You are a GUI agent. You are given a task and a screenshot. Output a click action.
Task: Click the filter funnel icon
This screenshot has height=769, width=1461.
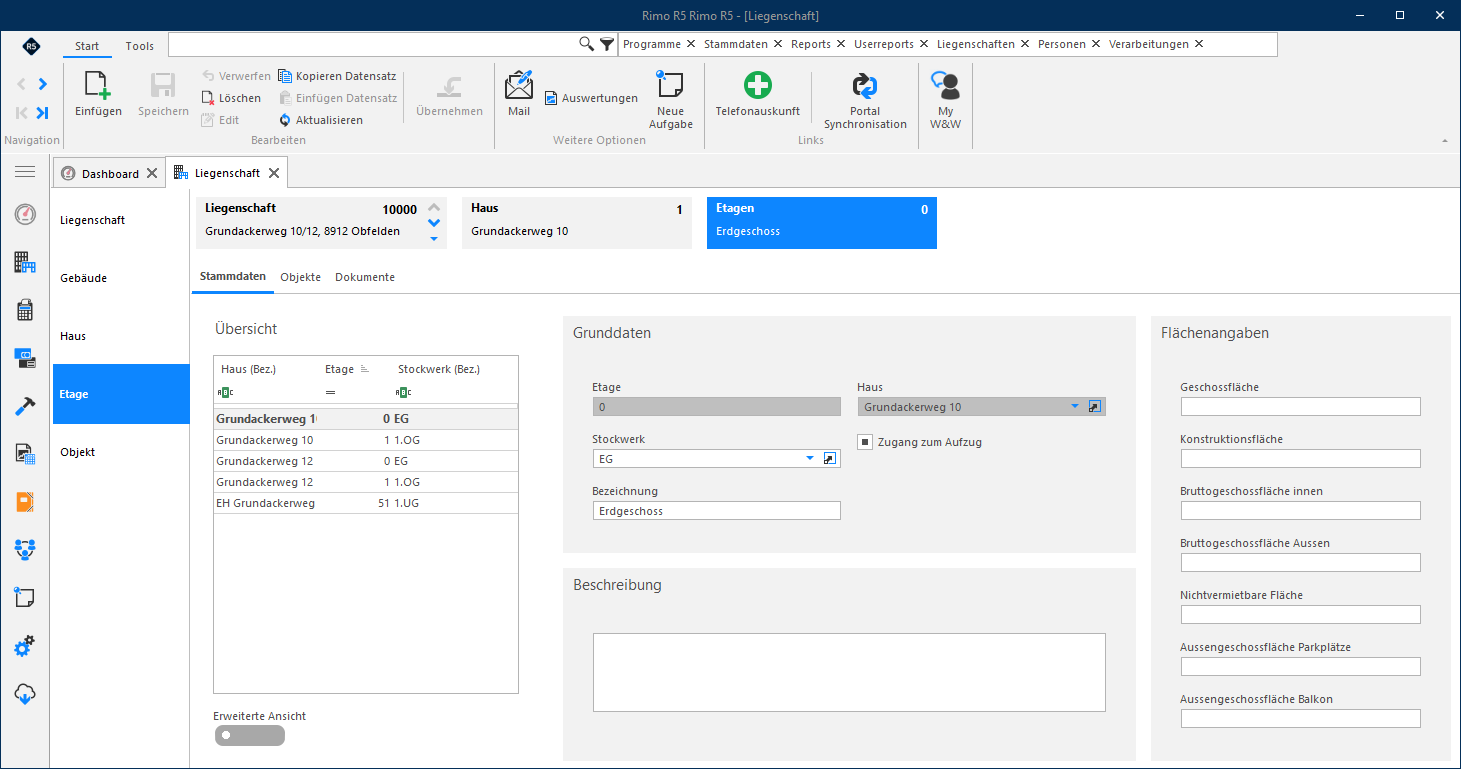607,44
